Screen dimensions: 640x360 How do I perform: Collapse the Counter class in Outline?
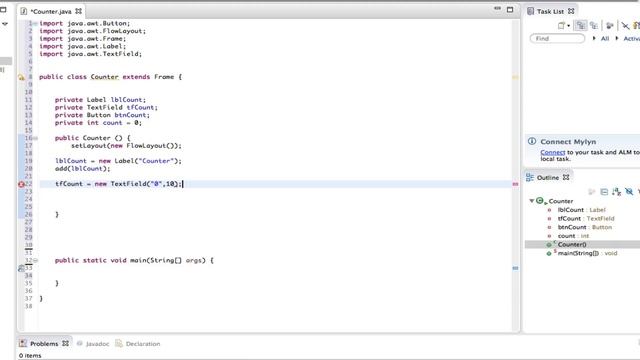(532, 201)
